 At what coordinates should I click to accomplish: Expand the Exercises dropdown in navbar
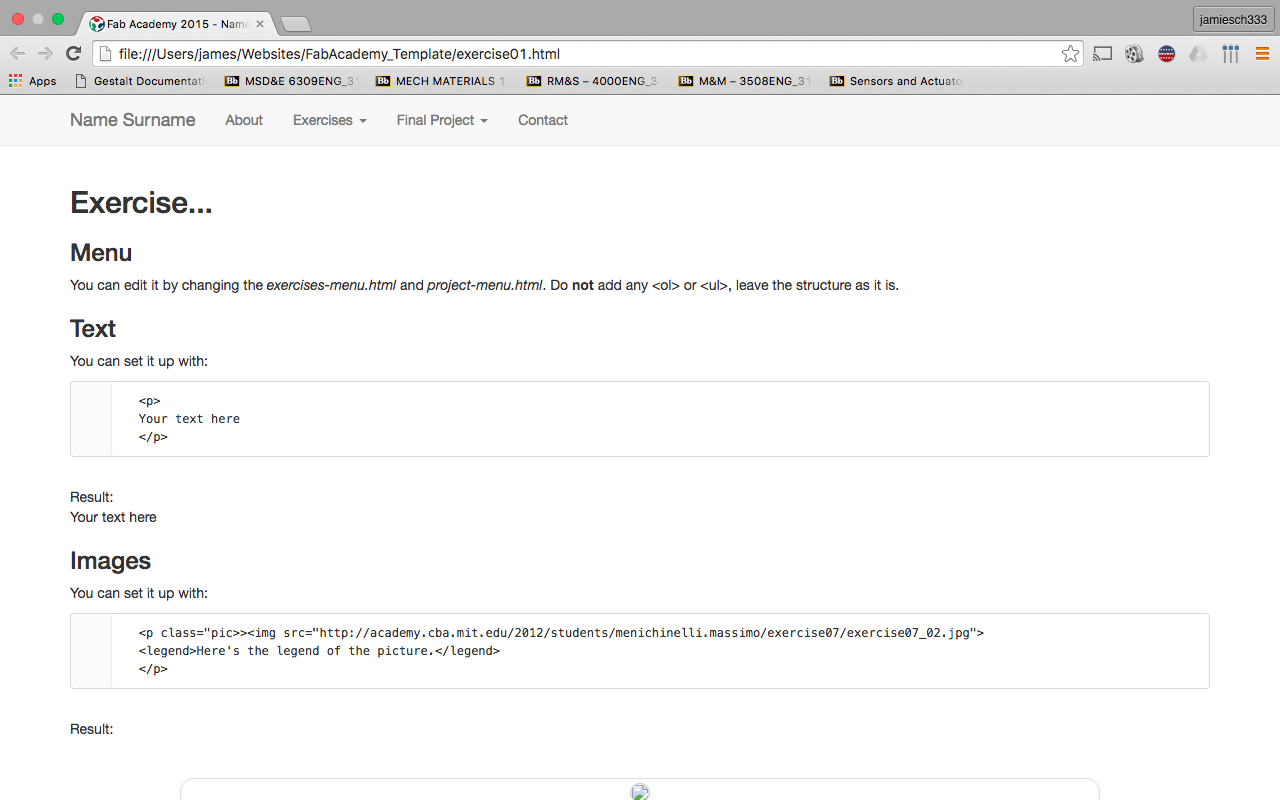click(329, 120)
